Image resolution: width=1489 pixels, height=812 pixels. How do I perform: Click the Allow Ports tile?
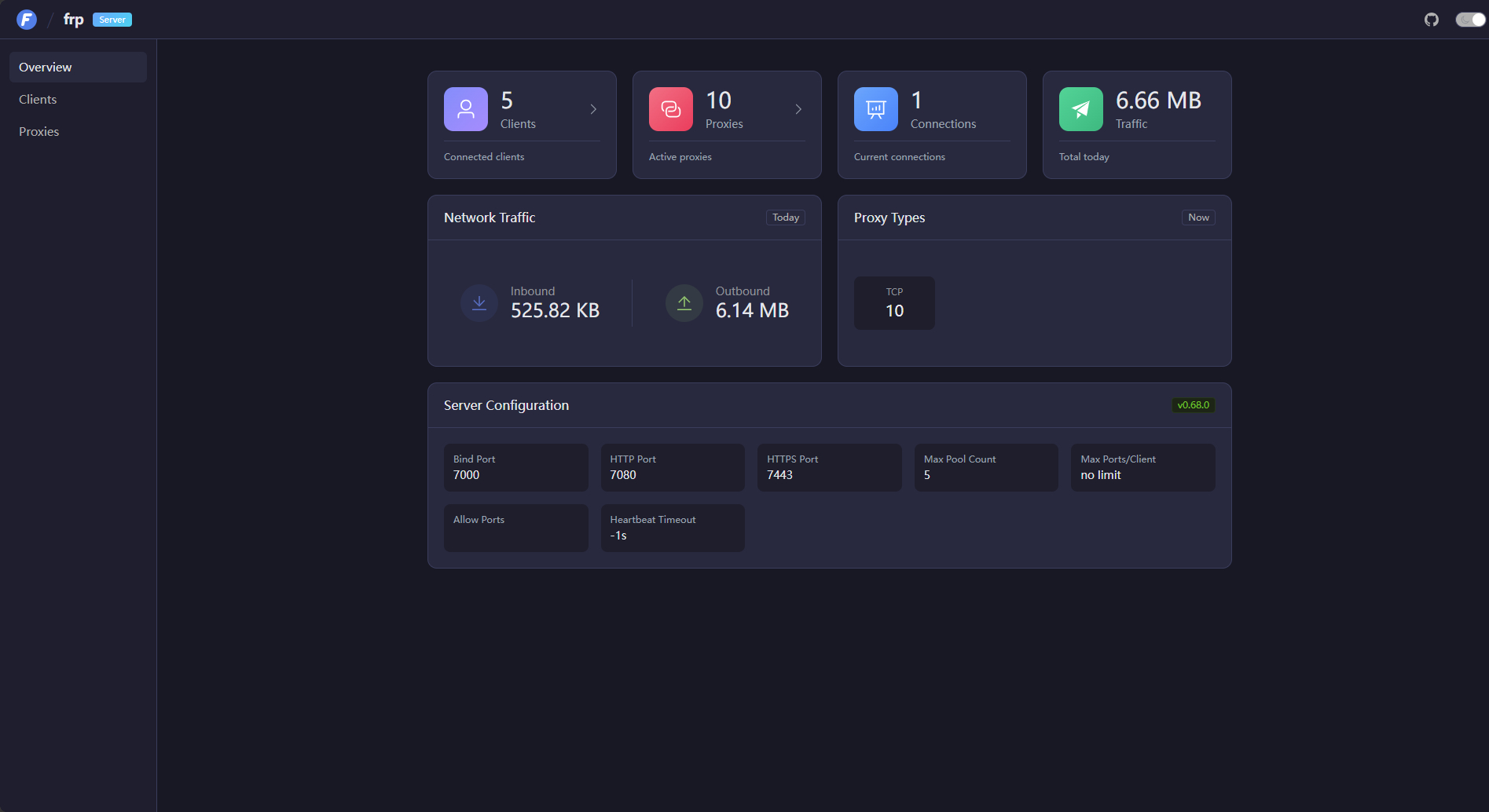(x=515, y=528)
